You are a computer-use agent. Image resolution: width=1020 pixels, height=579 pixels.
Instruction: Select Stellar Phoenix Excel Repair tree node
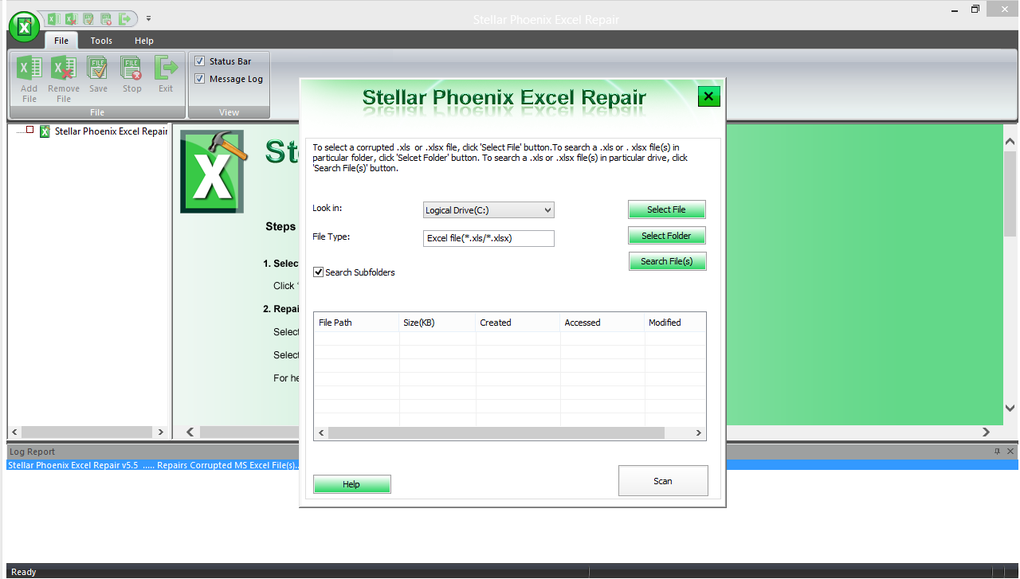pos(111,131)
